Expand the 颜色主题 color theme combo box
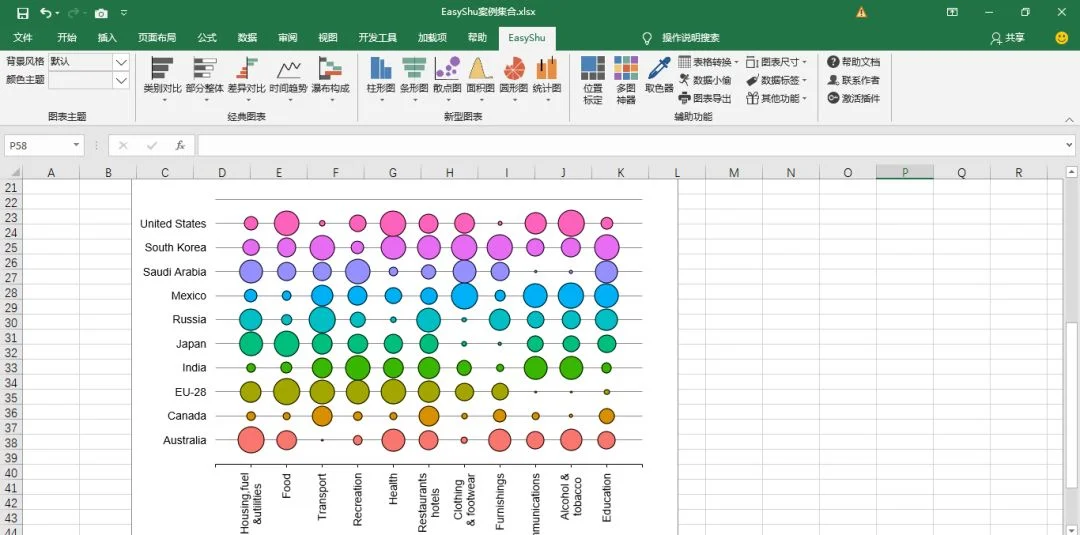The height and width of the screenshot is (535, 1080). click(121, 80)
